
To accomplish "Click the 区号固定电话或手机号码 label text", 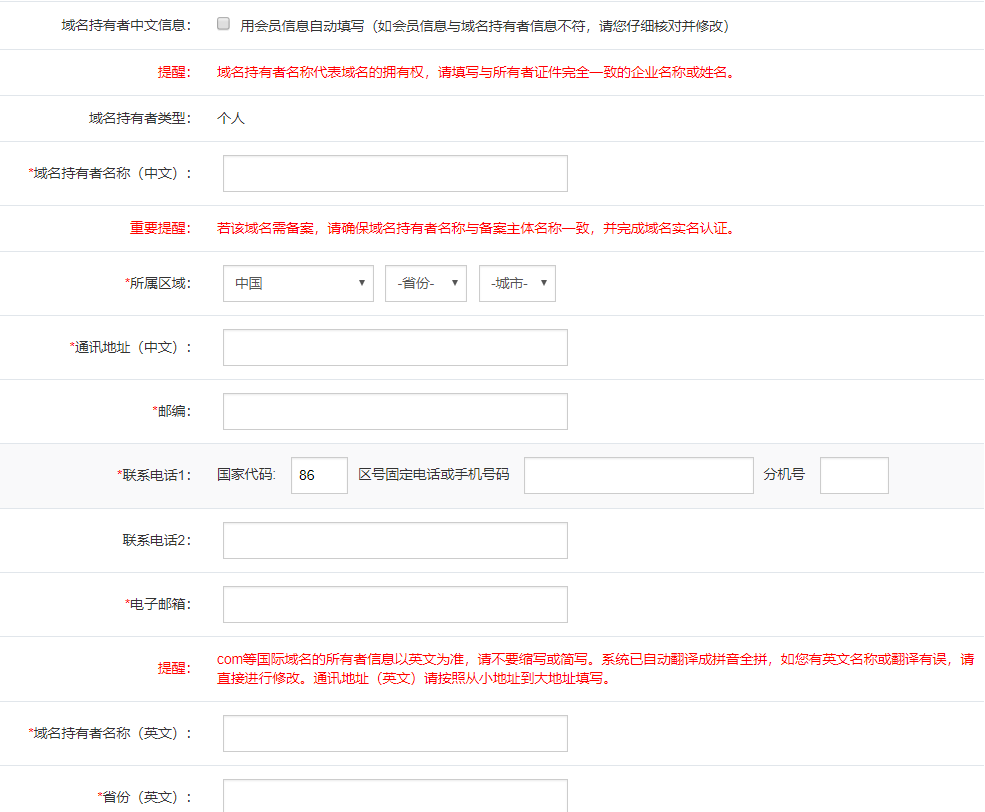I will tap(433, 475).
